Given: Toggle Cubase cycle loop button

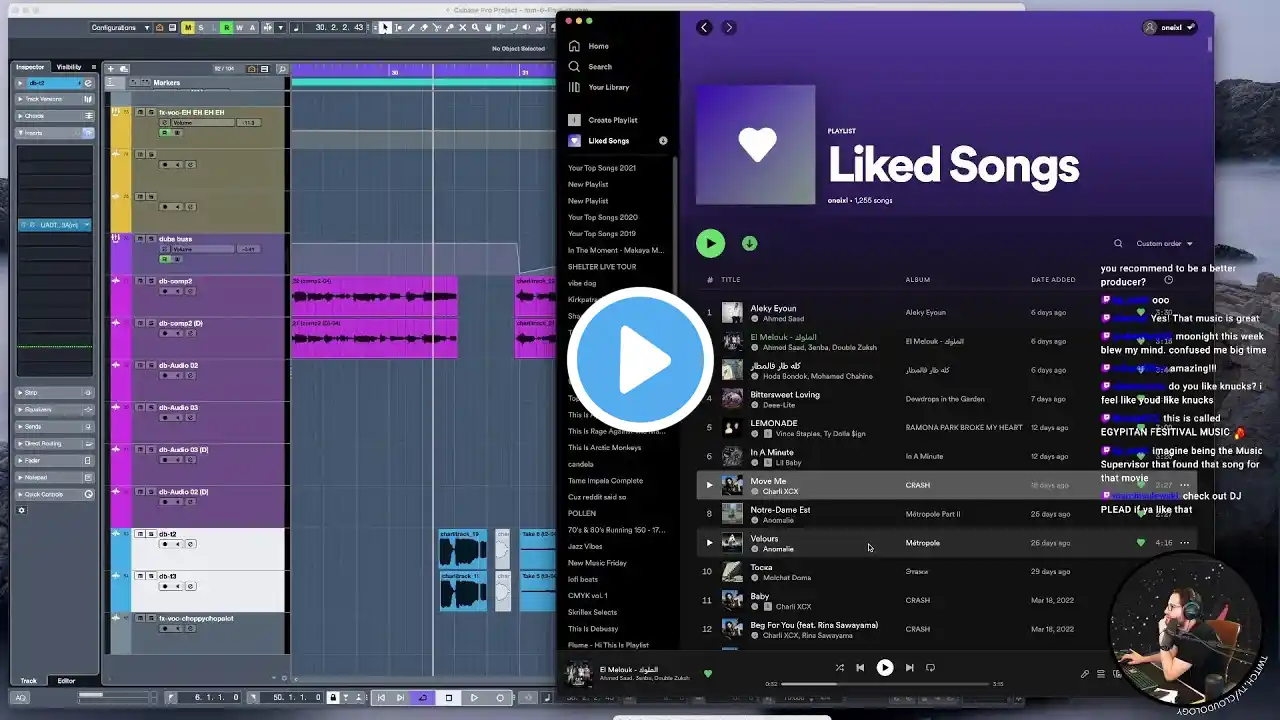Looking at the screenshot, I should coord(423,697).
